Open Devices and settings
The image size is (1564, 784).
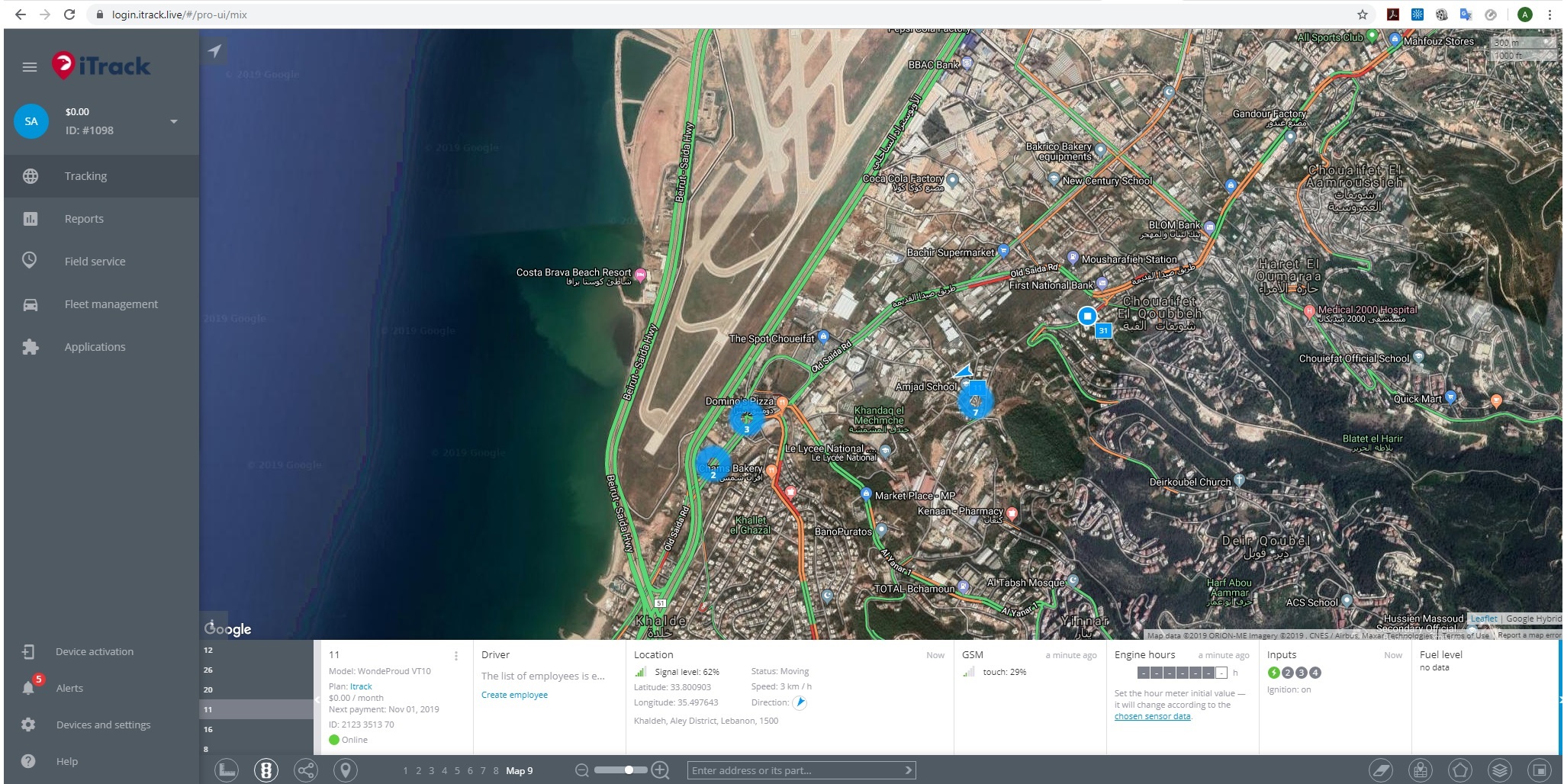click(101, 725)
